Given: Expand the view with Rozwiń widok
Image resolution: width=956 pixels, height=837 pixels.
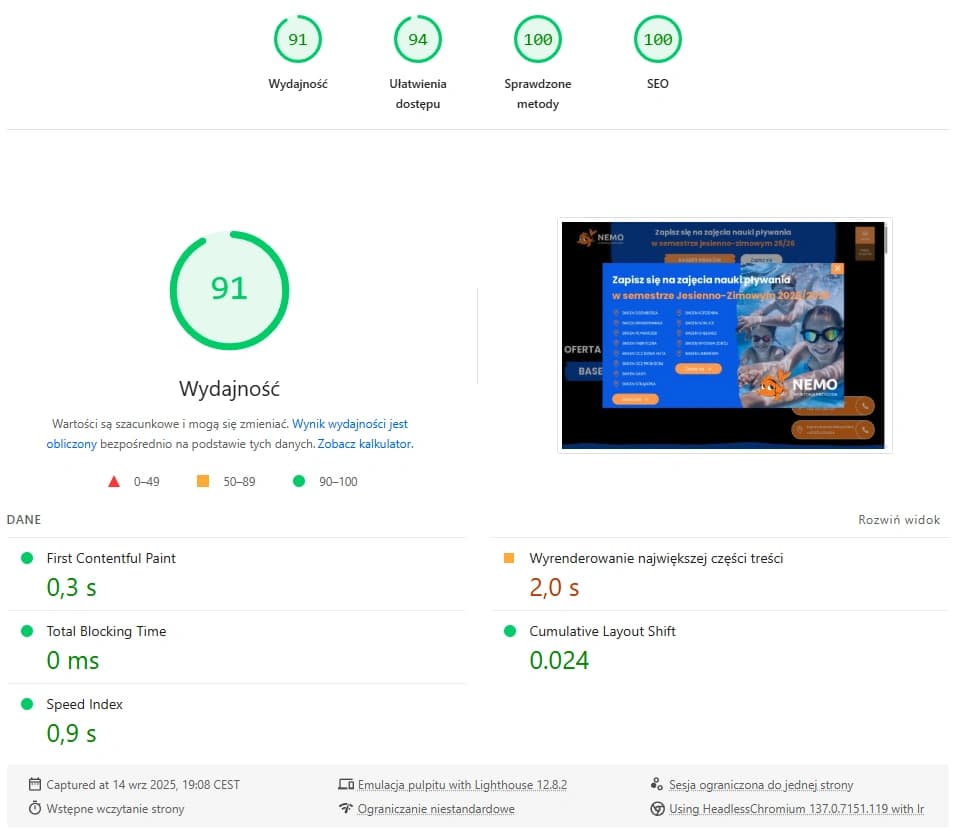Looking at the screenshot, I should pyautogui.click(x=899, y=520).
